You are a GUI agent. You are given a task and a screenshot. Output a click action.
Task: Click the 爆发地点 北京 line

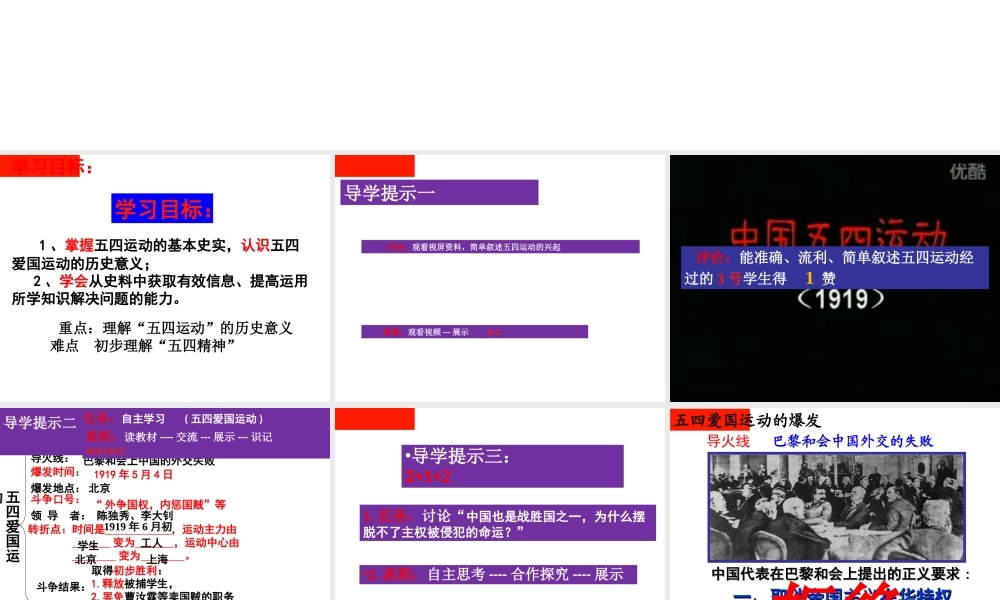71,488
